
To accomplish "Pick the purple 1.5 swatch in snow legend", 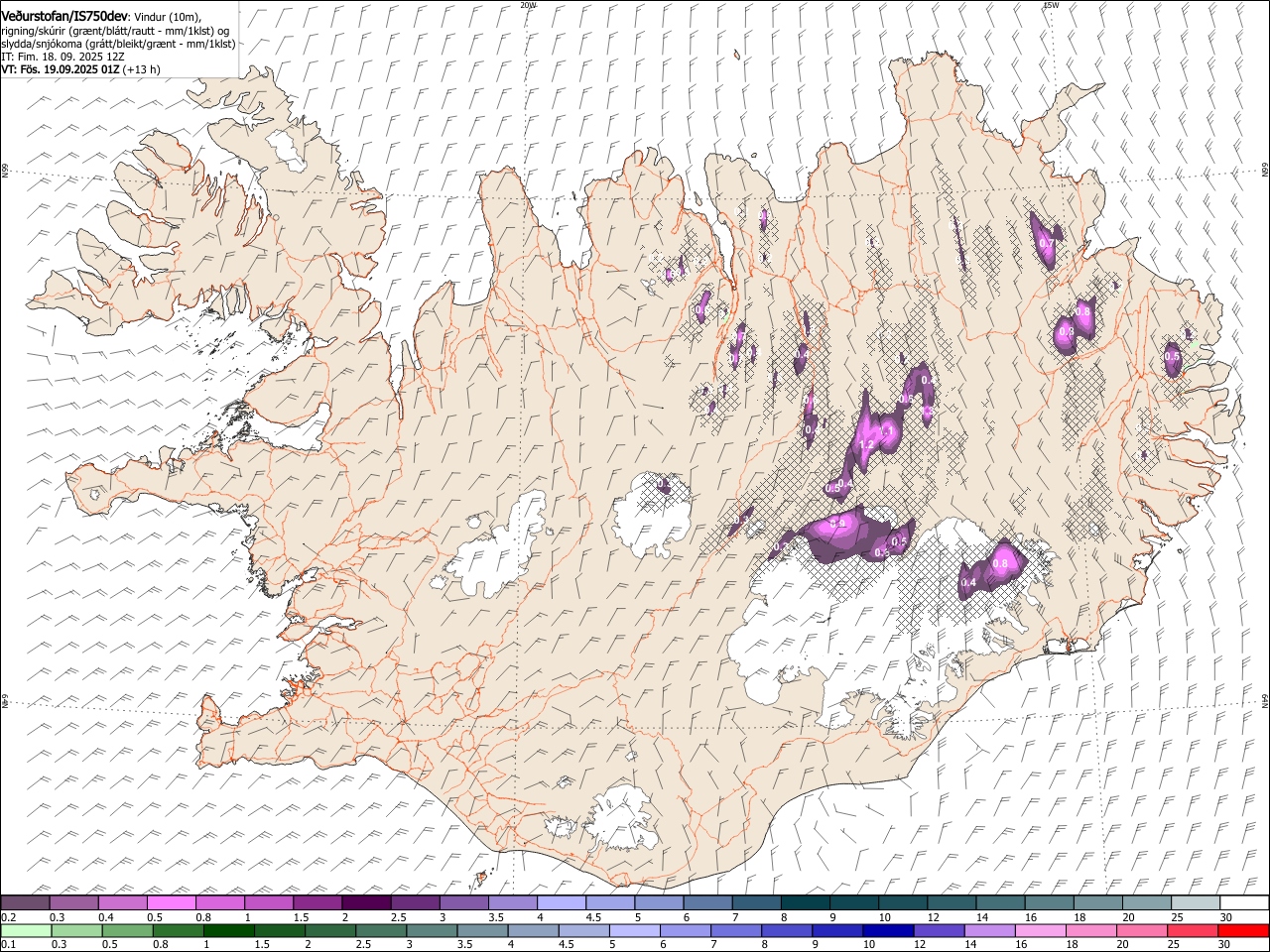I will tap(317, 902).
